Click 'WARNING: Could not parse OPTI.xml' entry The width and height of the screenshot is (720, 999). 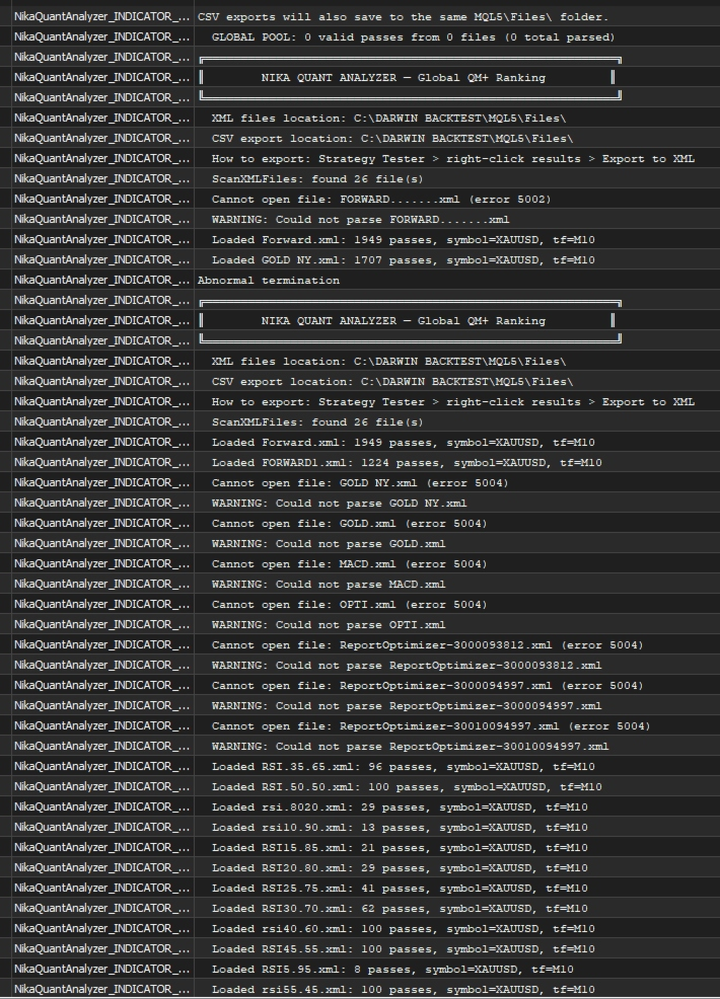(x=360, y=625)
